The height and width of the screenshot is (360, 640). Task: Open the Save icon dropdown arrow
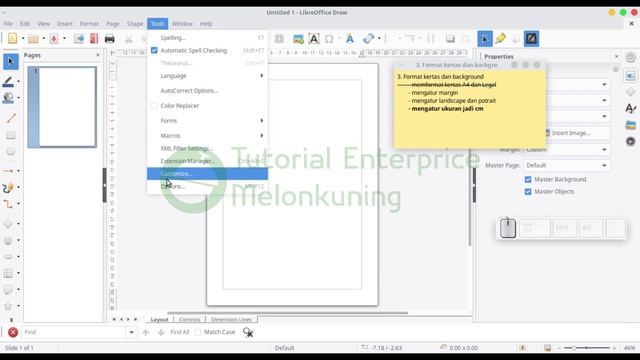tap(64, 39)
